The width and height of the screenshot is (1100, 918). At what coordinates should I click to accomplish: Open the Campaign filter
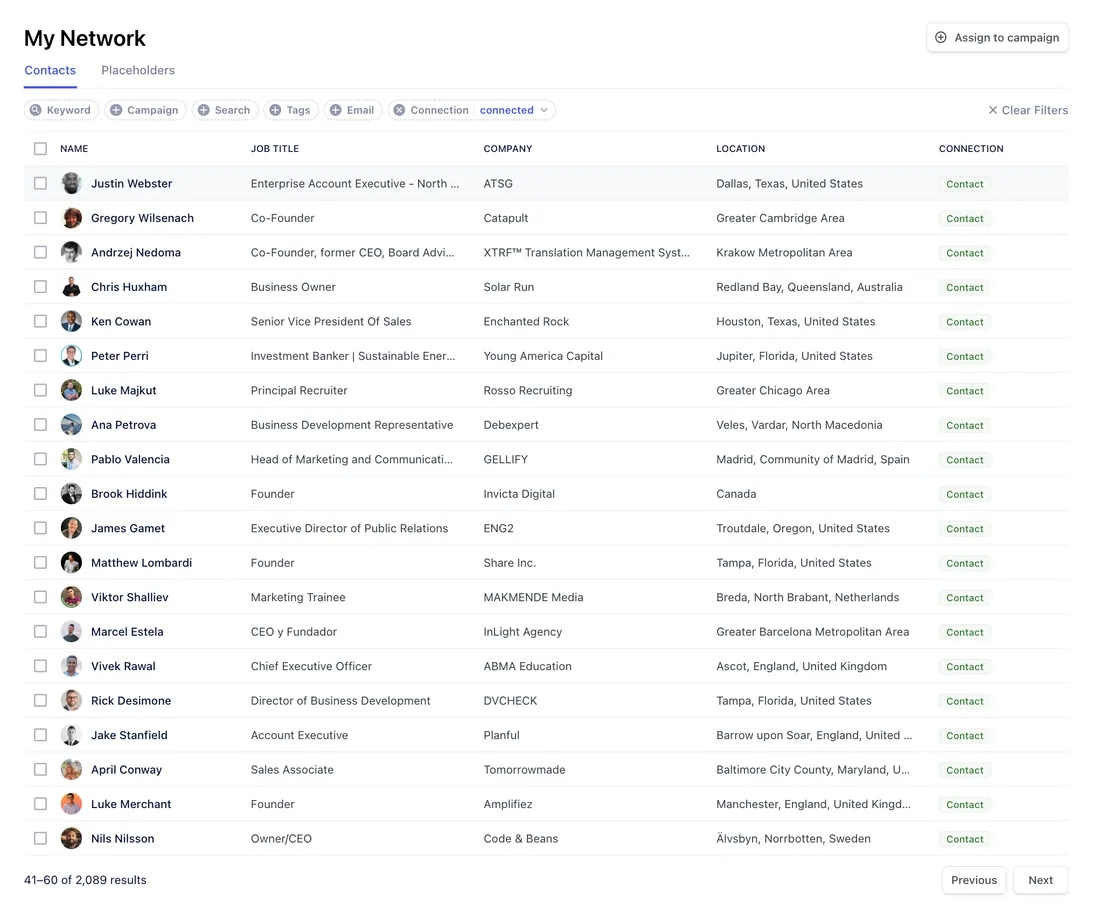[x=145, y=110]
